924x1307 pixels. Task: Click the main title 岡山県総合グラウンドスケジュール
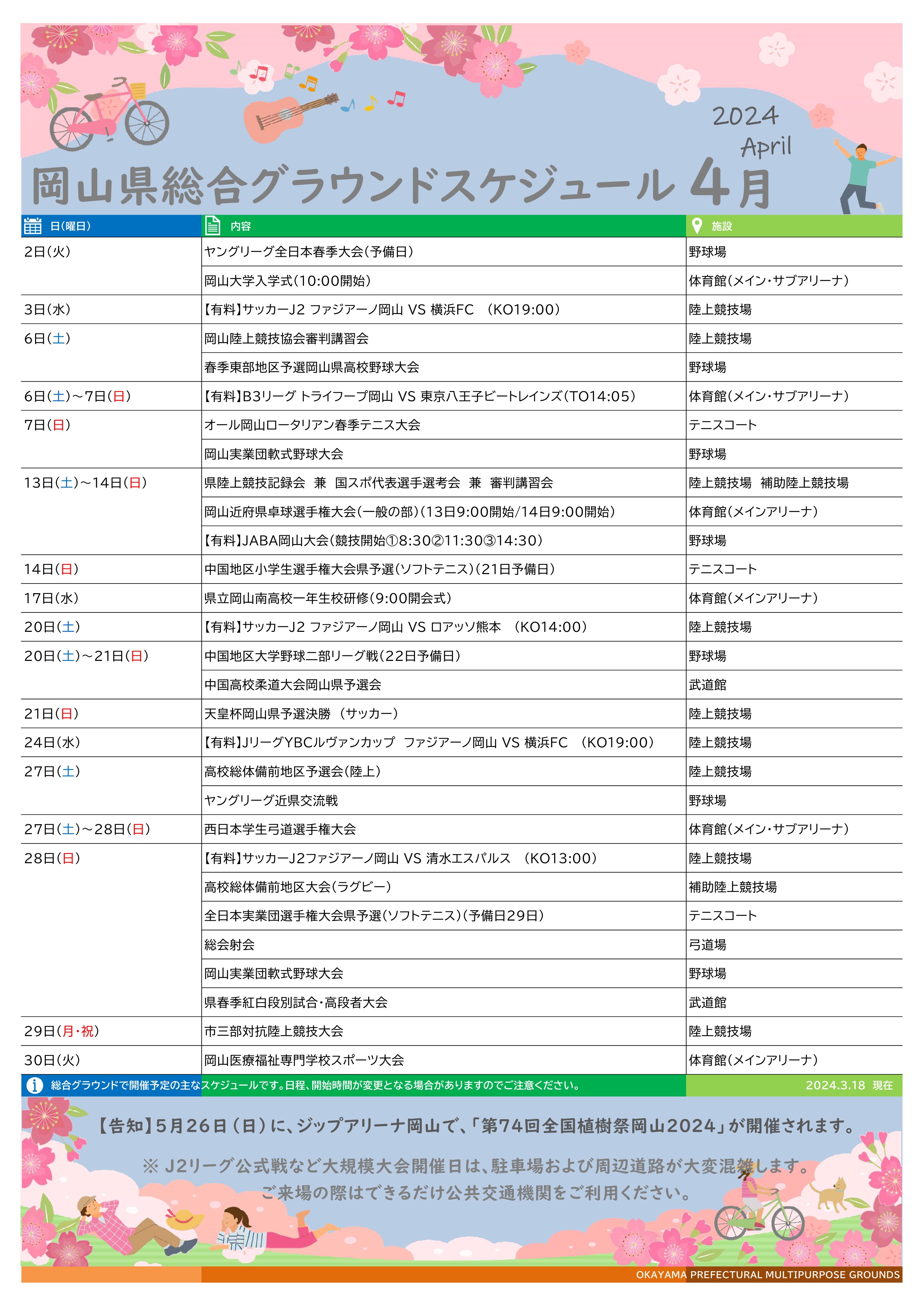353,186
